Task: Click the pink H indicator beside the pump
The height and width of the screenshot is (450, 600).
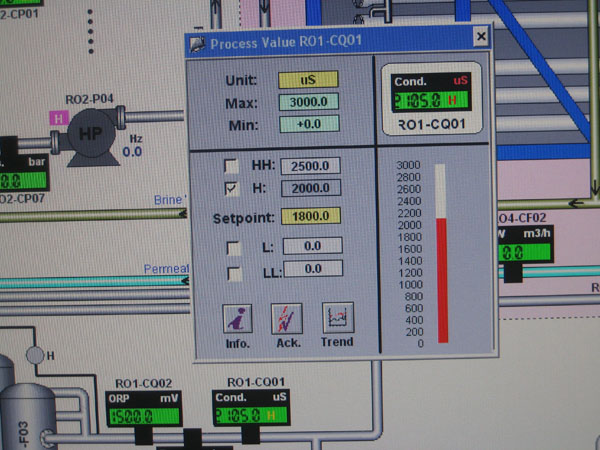Action: (57, 118)
